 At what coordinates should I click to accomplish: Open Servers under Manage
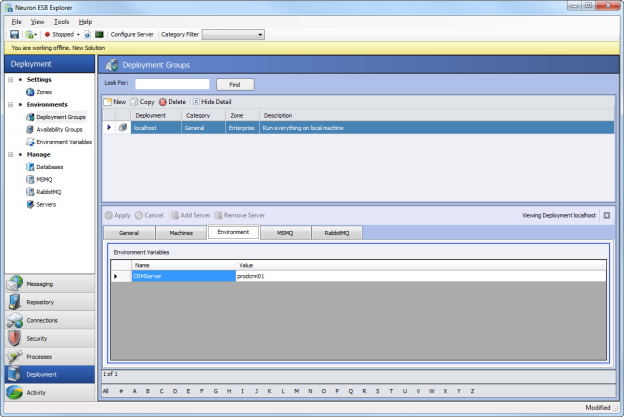pyautogui.click(x=45, y=204)
